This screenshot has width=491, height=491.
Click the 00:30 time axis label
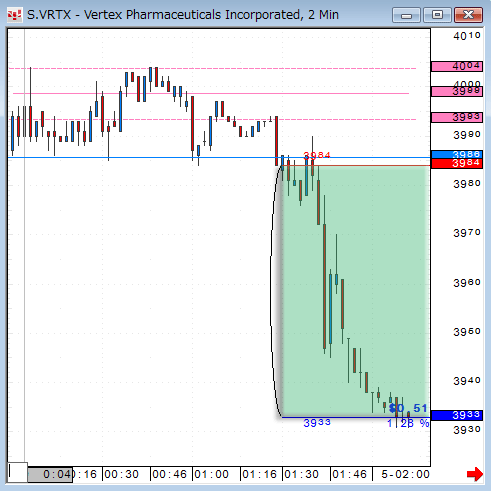[x=121, y=474]
